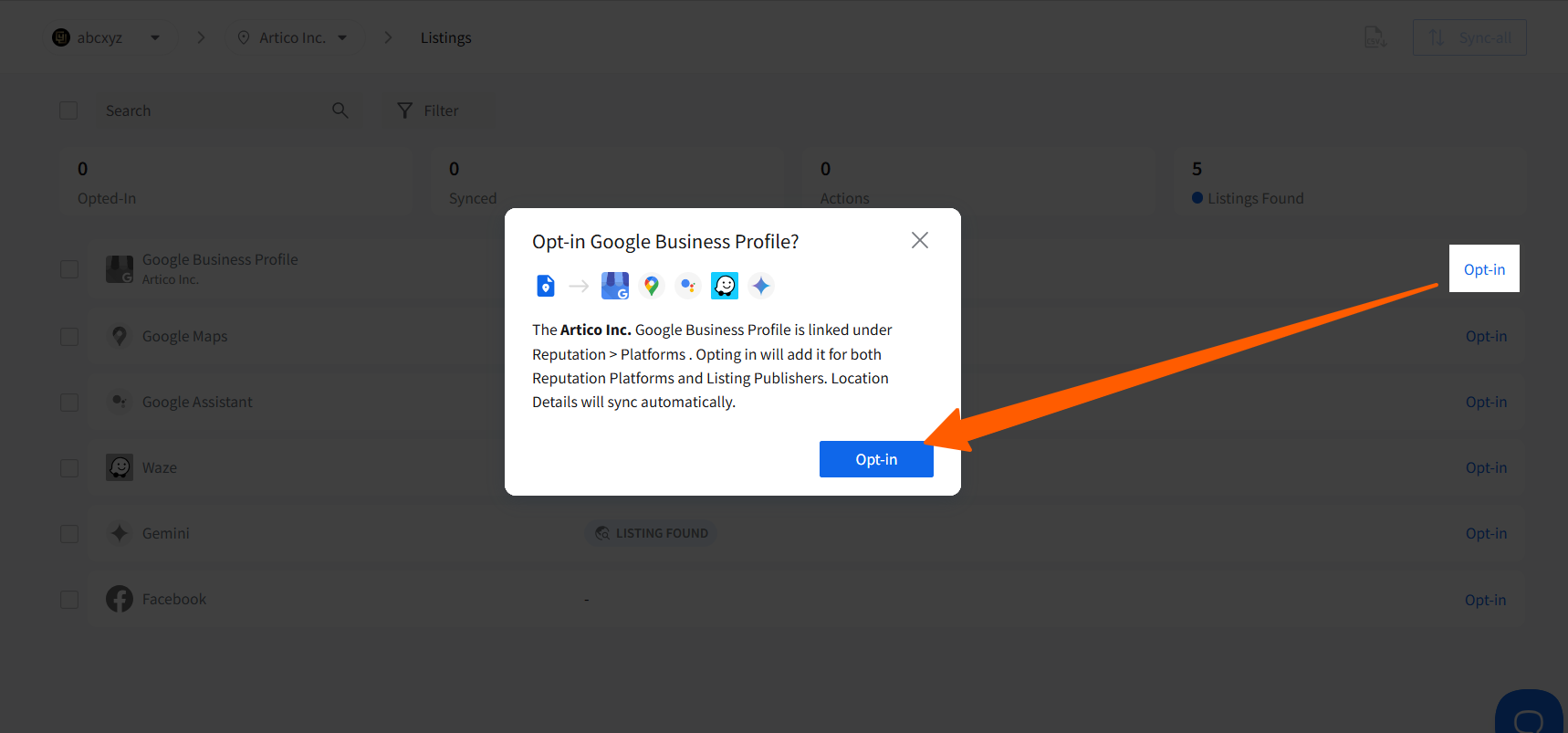
Task: Check the Facebook row checkbox
Action: tap(69, 599)
